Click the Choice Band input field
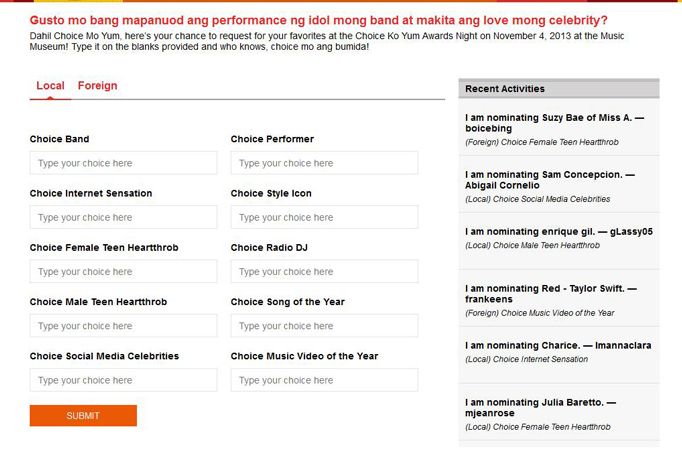682x467 pixels. pos(124,163)
